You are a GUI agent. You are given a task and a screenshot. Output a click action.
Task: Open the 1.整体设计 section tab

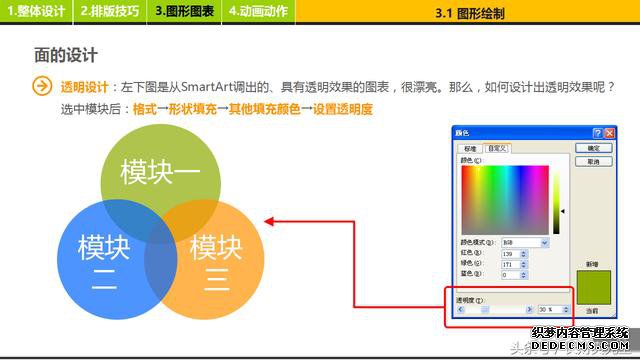[x=36, y=11]
